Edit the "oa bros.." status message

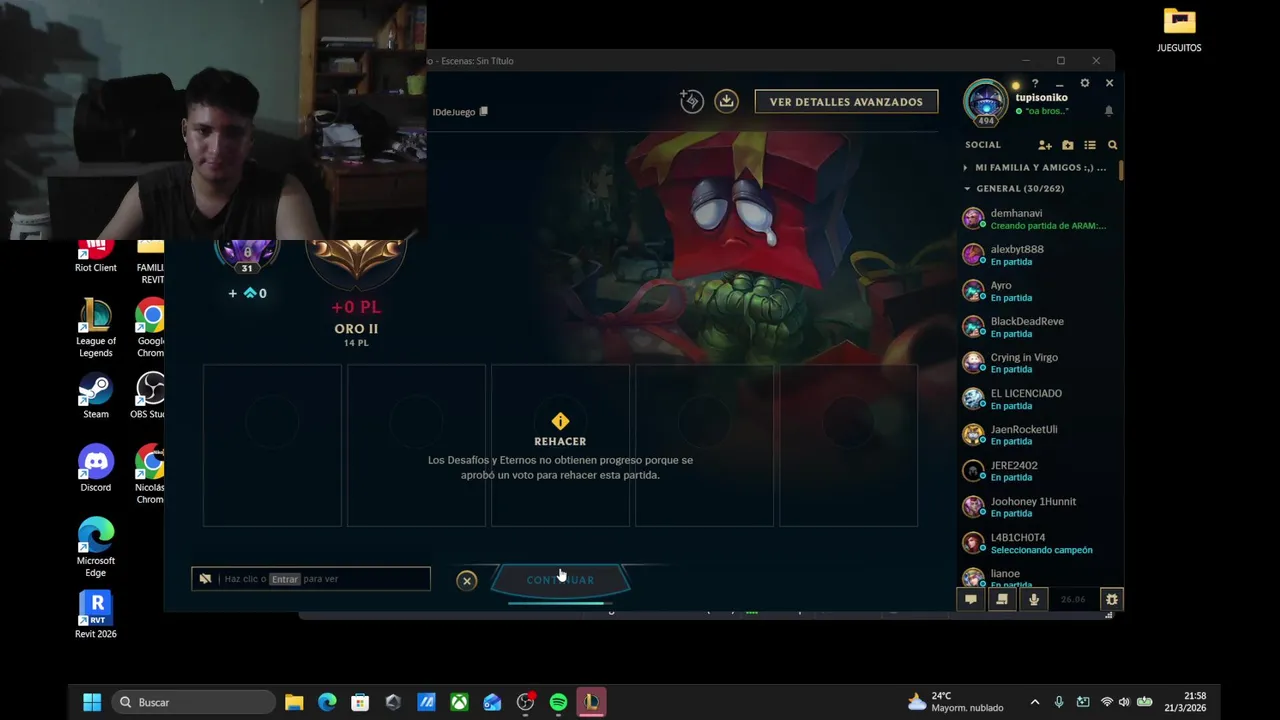point(1045,111)
